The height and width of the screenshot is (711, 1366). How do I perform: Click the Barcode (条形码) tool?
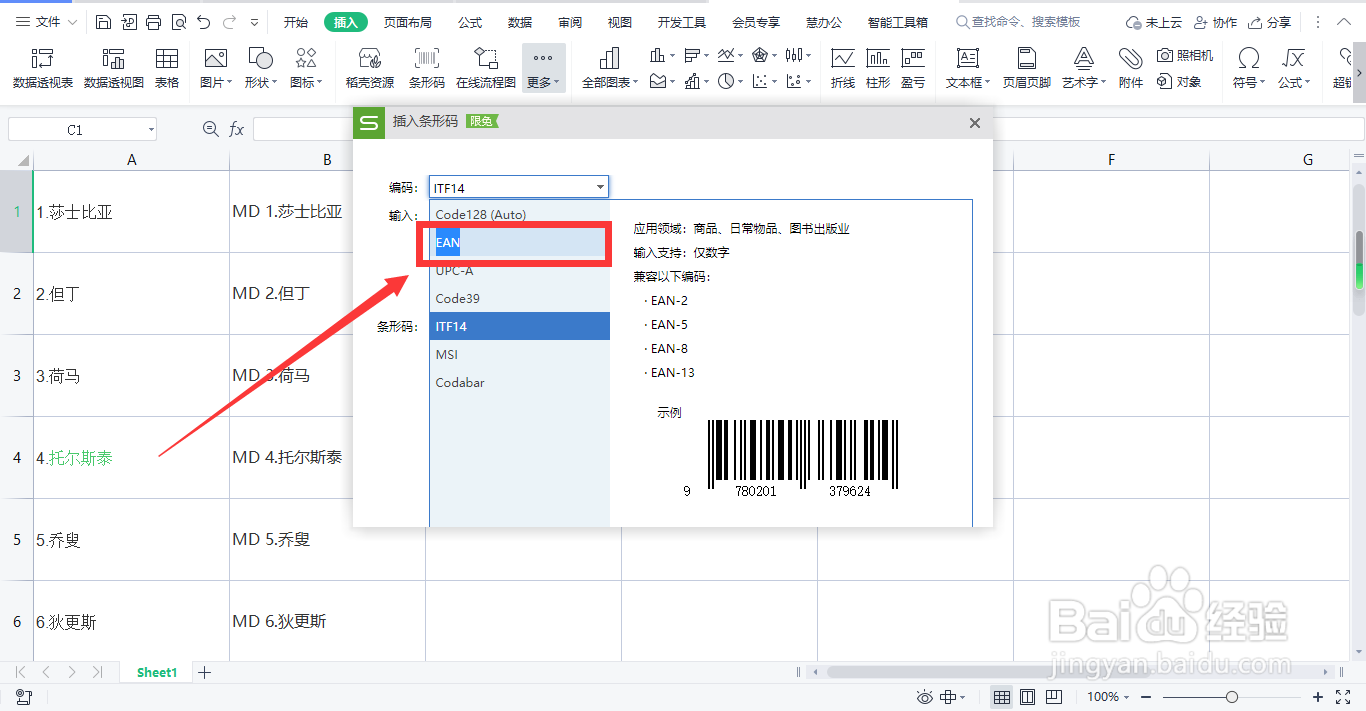(427, 69)
